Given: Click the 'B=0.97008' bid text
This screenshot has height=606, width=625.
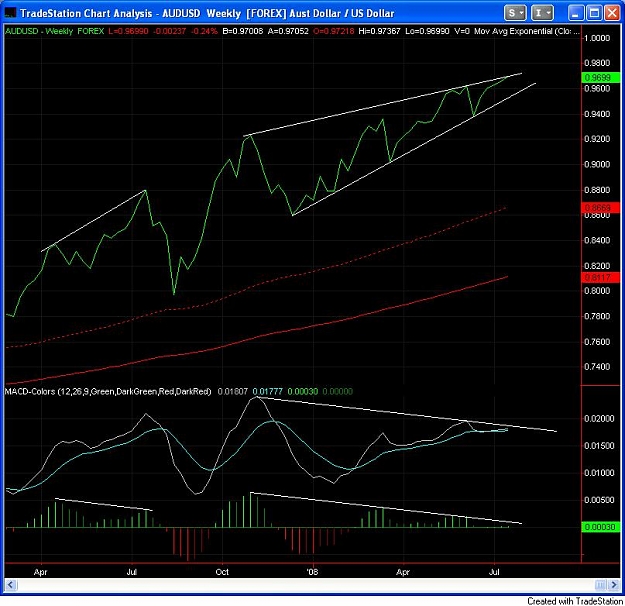Looking at the screenshot, I should tap(243, 31).
